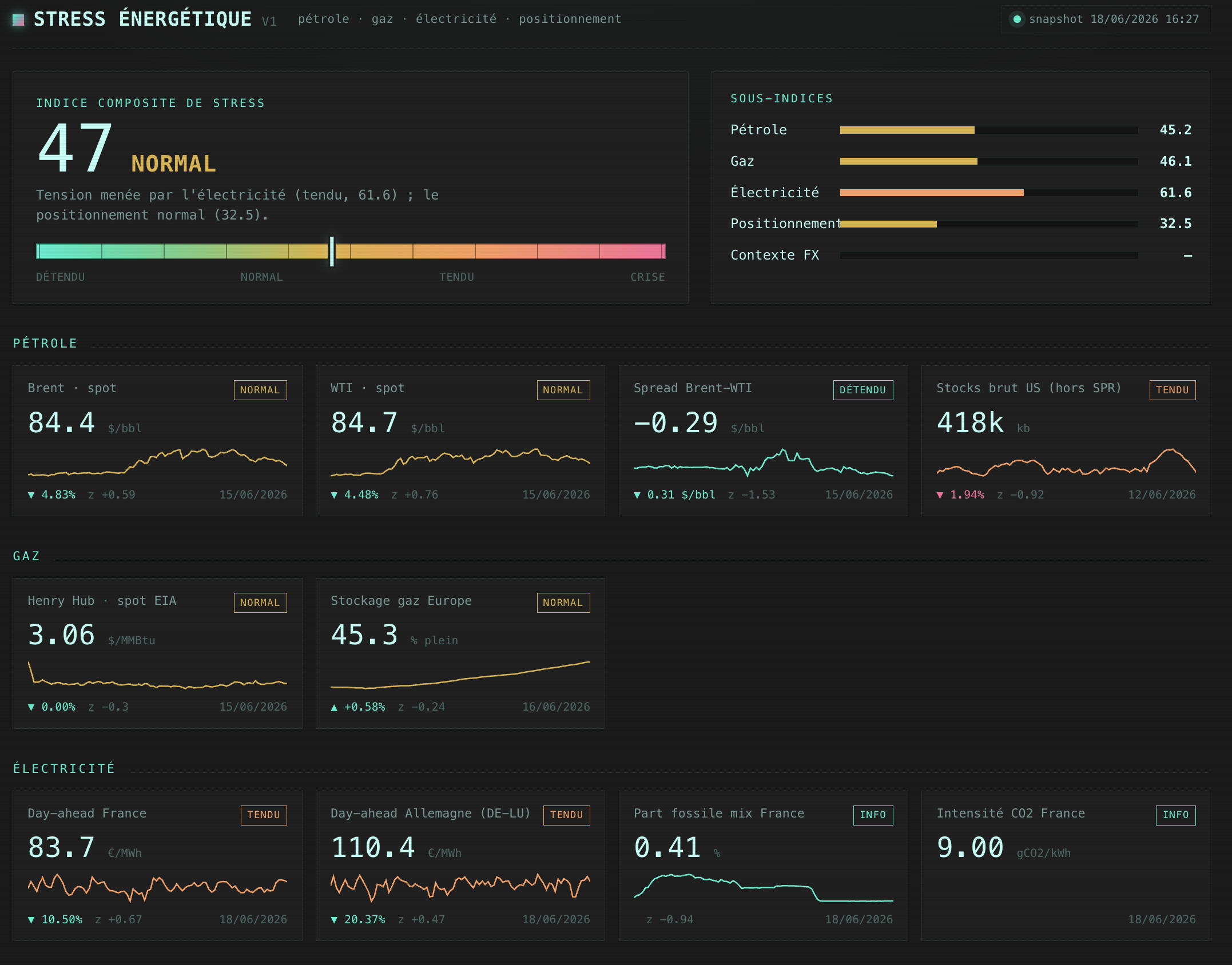The image size is (1232, 965).
Task: Click the composite stress gauge marker
Action: pyautogui.click(x=332, y=251)
